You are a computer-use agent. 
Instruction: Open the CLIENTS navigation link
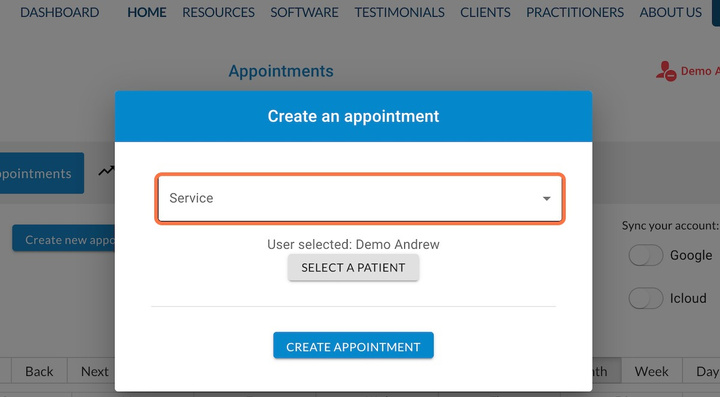point(485,12)
